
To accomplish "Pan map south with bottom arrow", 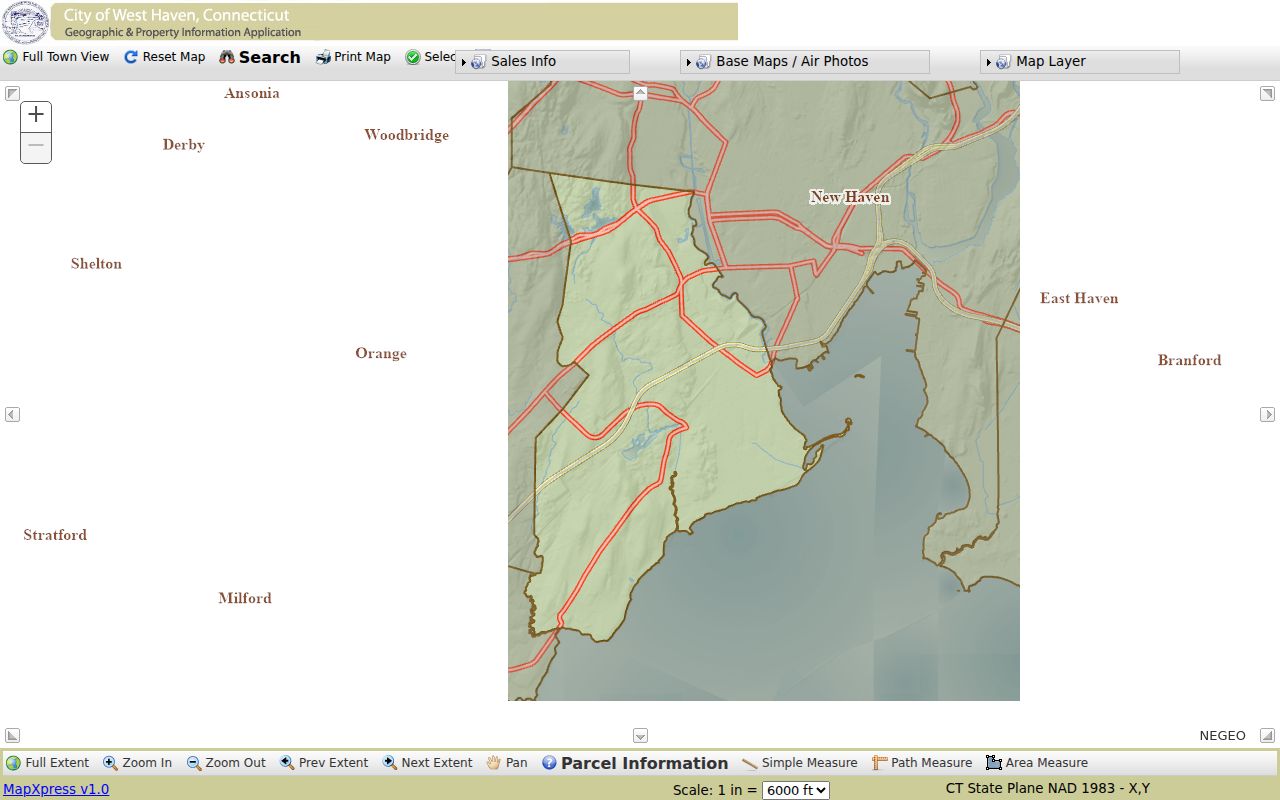I will click(x=640, y=736).
